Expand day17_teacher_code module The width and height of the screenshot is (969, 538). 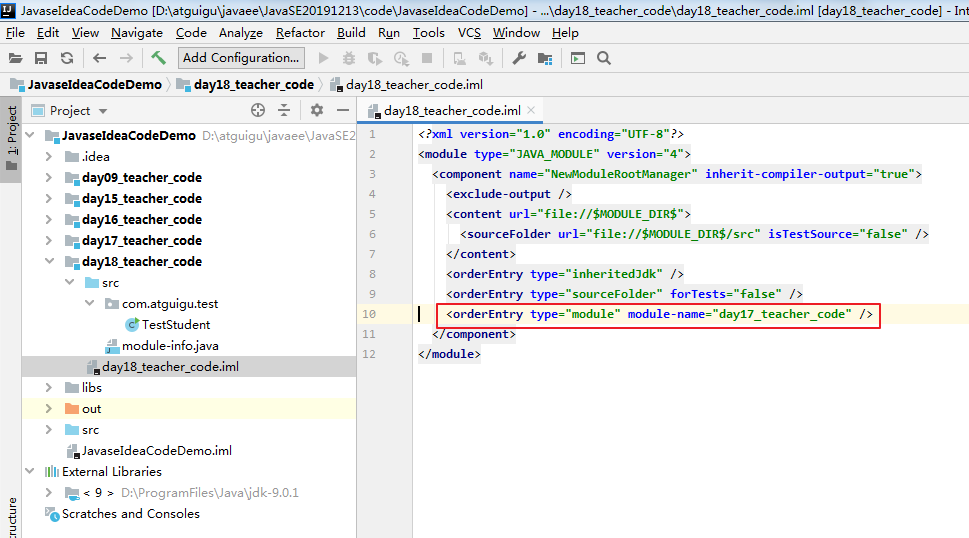coord(49,240)
